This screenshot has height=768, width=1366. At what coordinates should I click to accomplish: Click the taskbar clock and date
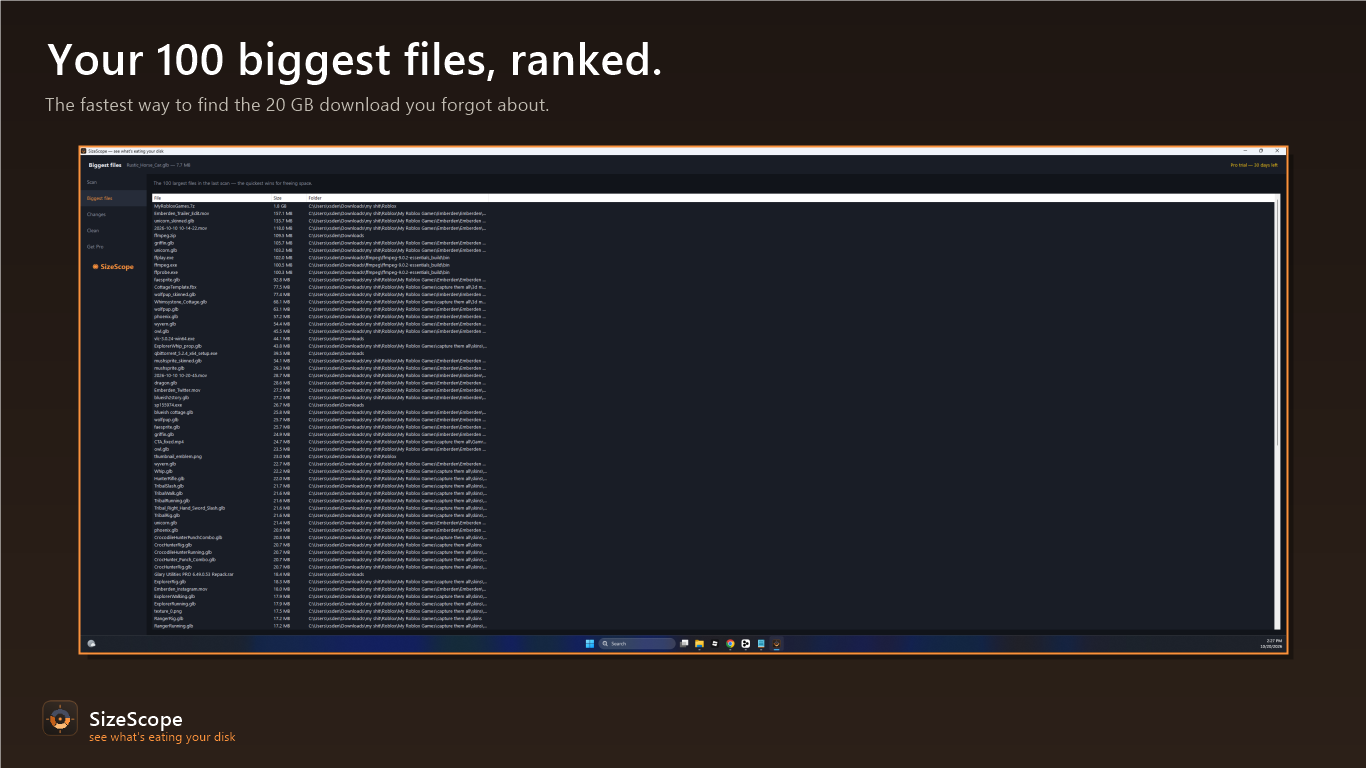pos(1273,643)
